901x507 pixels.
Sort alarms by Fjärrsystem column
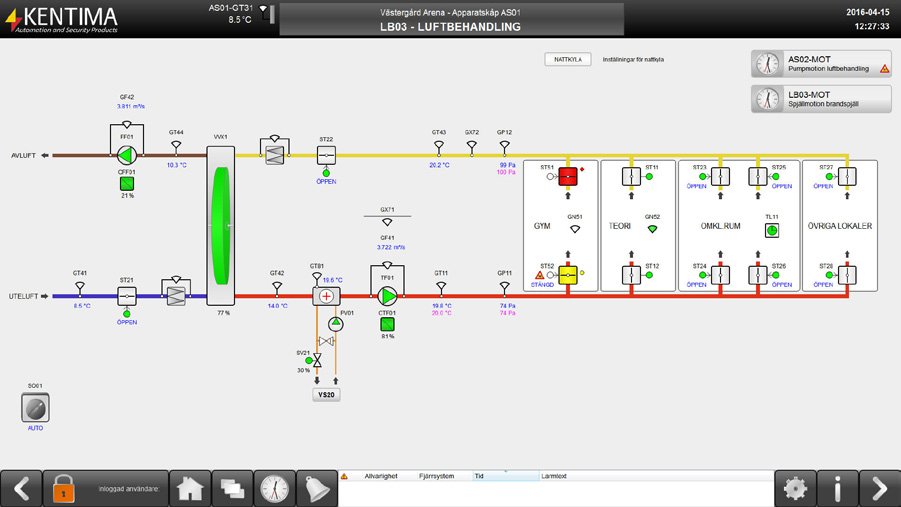(437, 476)
